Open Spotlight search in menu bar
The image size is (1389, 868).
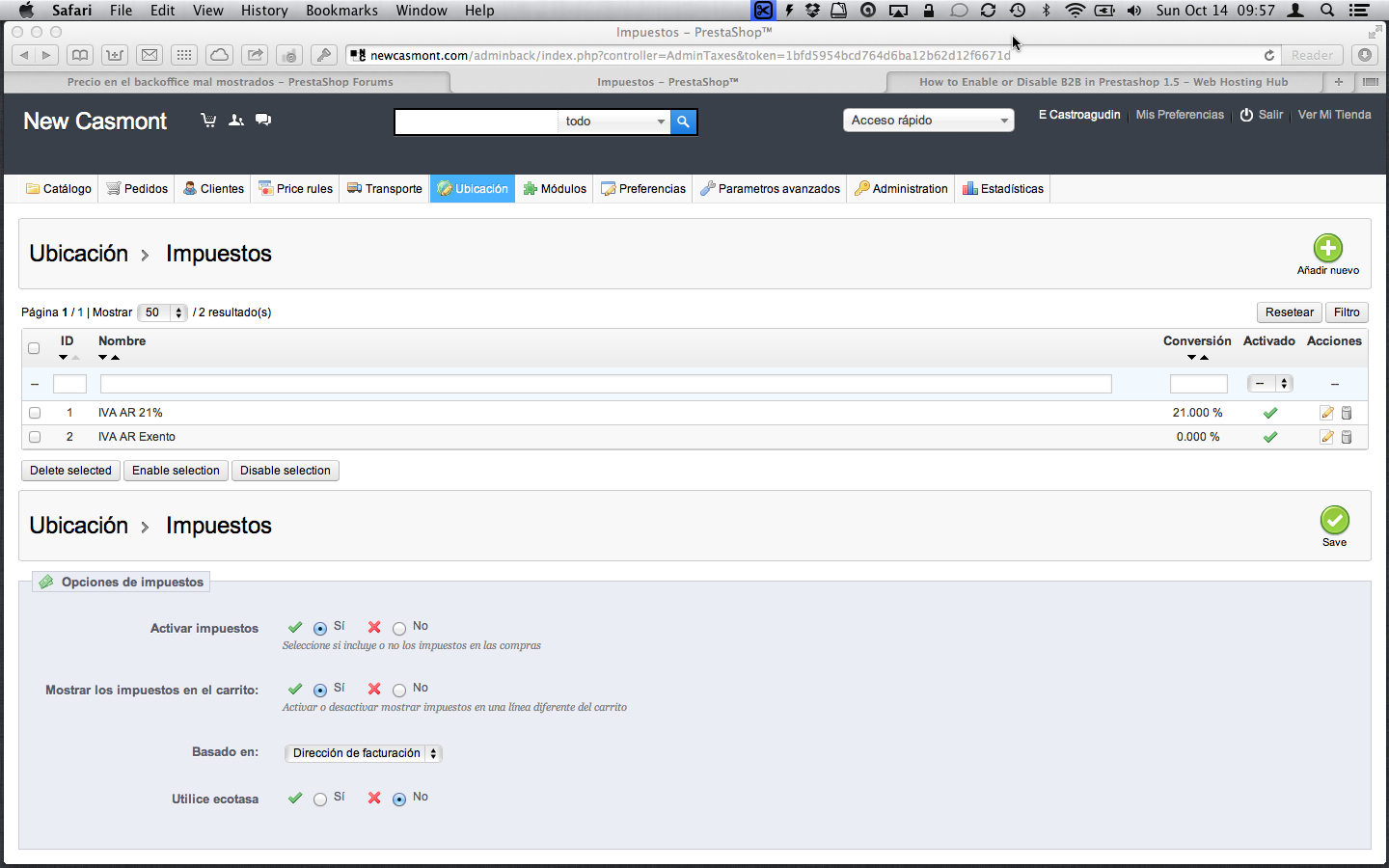click(1328, 11)
